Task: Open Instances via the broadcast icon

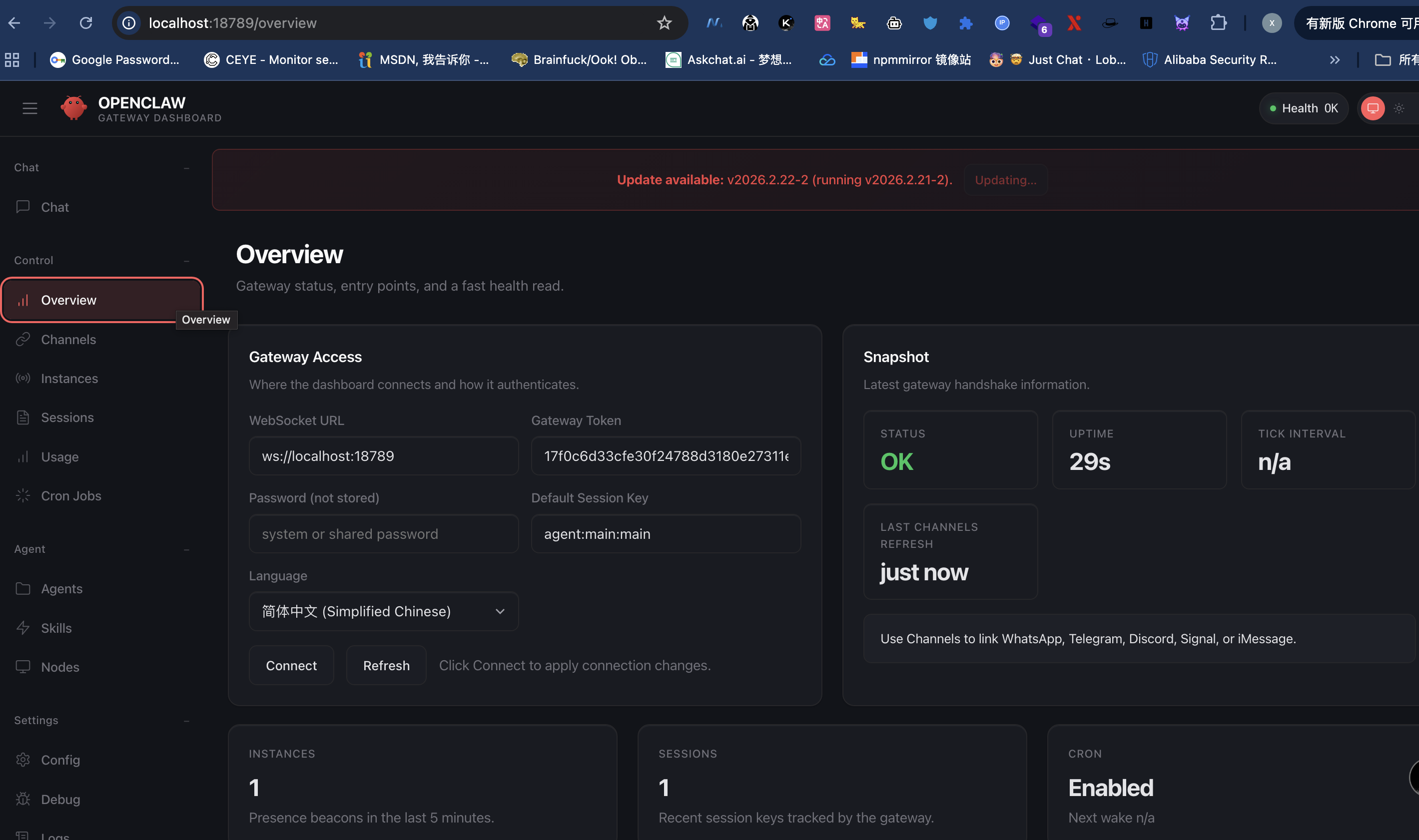Action: 22,378
